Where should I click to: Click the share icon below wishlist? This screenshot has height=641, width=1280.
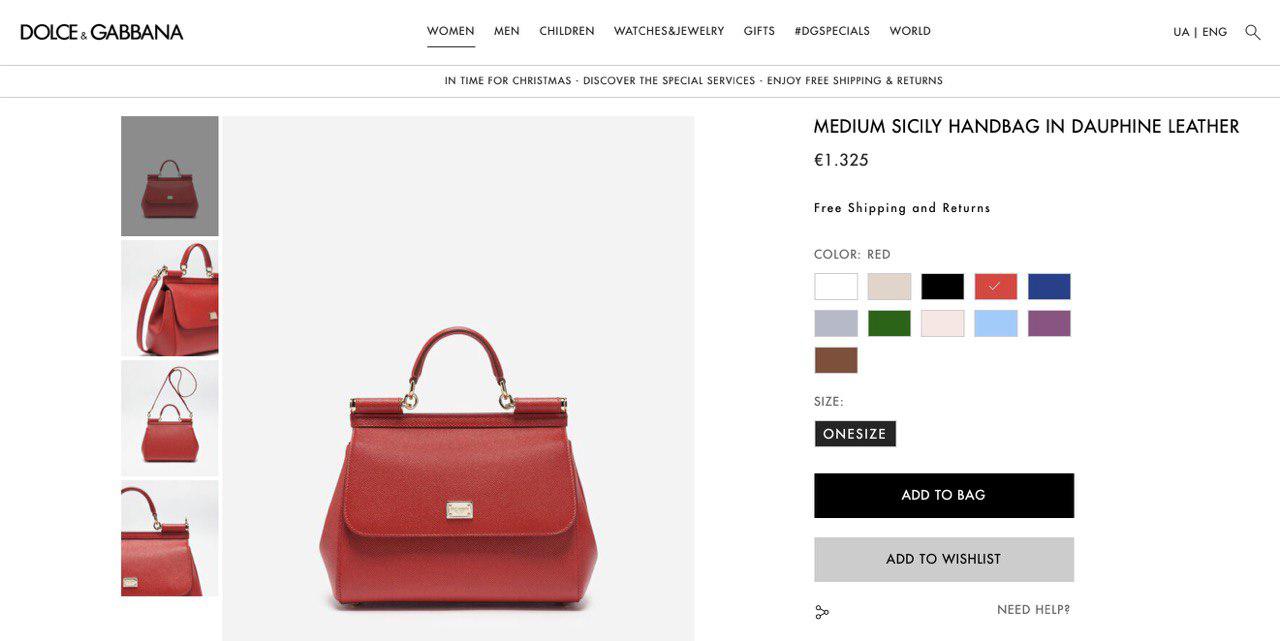tap(822, 612)
